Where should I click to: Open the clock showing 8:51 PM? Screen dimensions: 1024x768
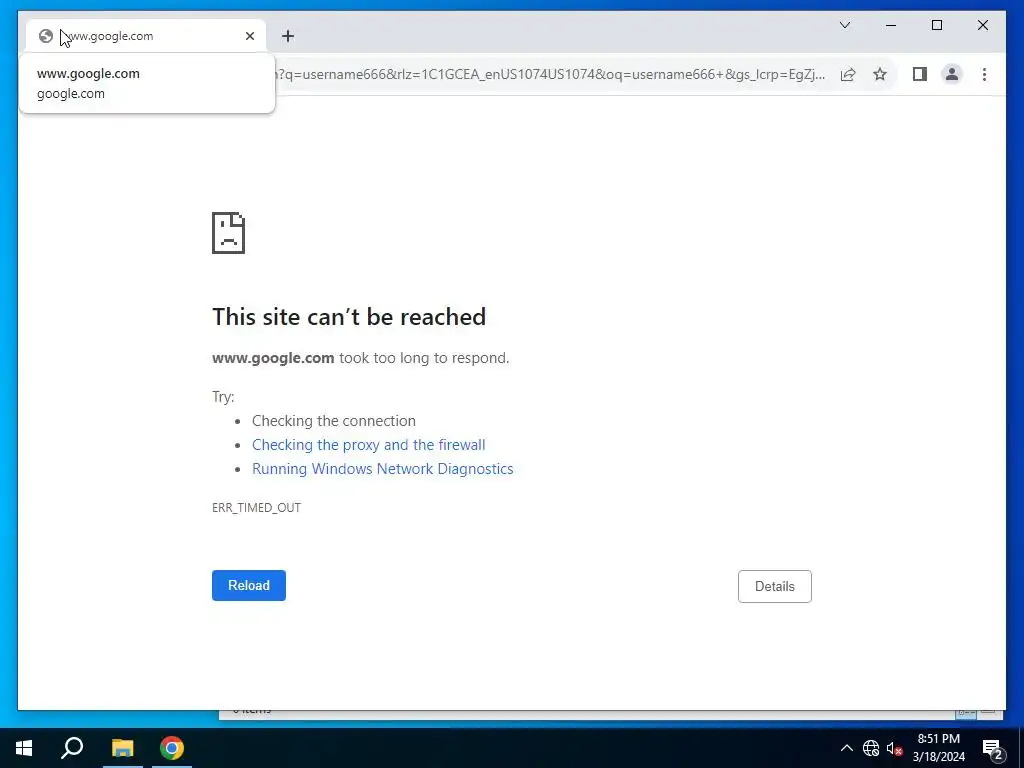pos(938,748)
